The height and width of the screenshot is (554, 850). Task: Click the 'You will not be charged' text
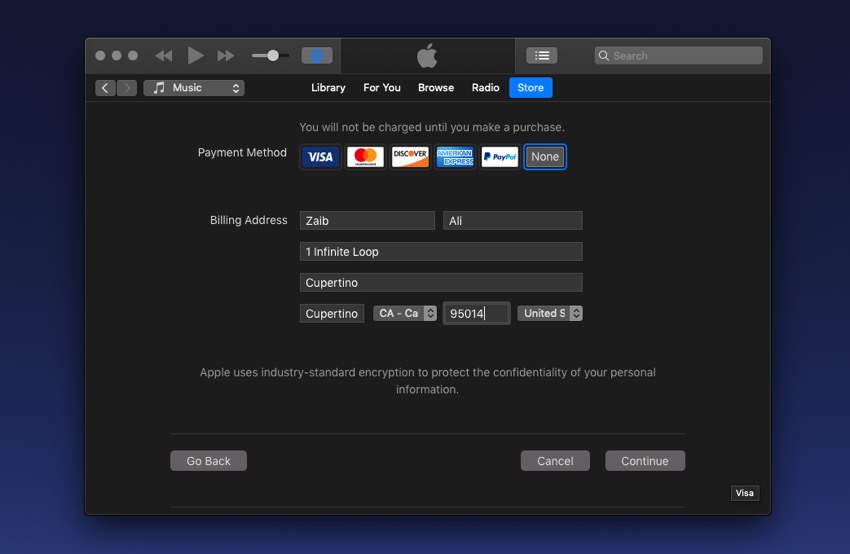click(432, 127)
